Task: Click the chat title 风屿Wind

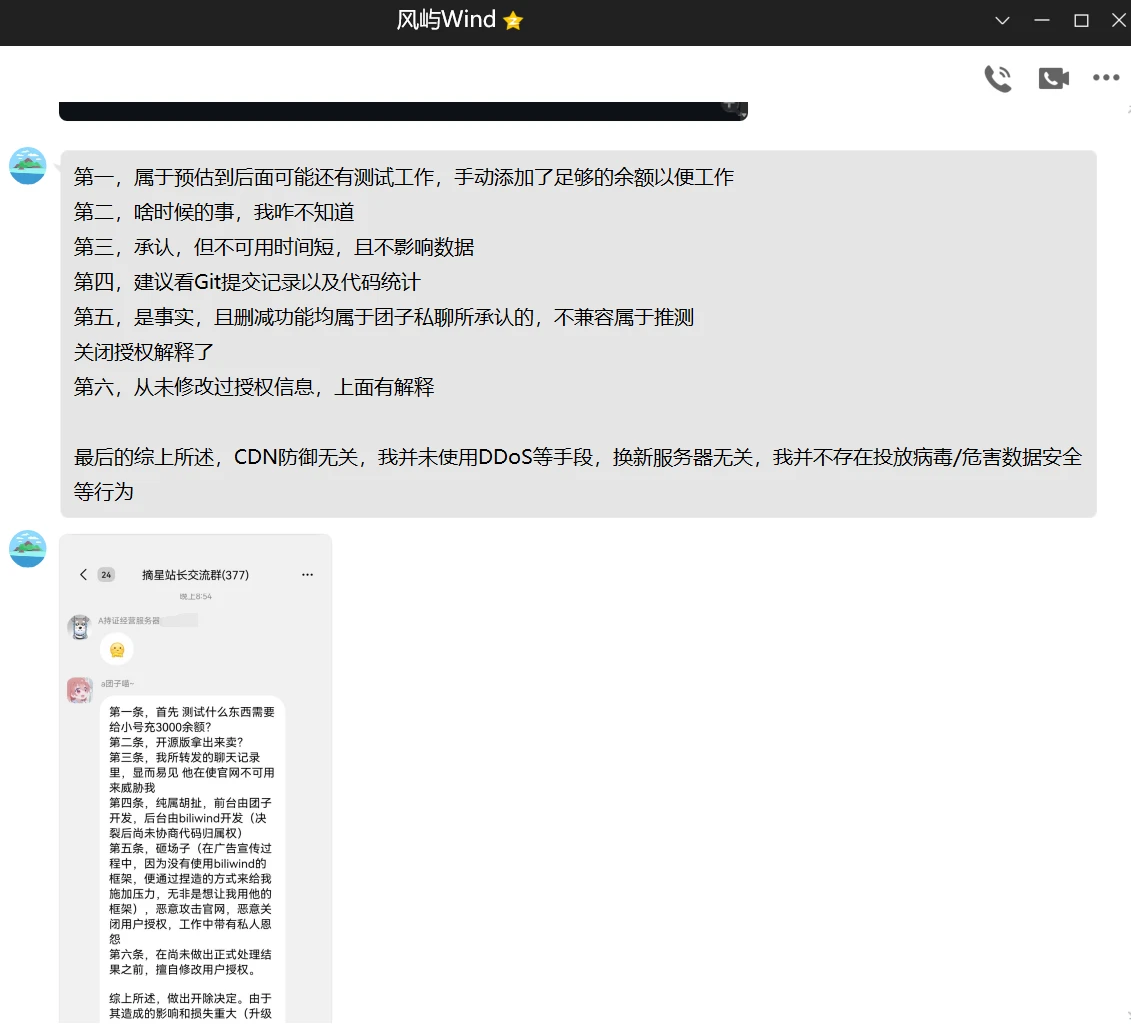Action: pyautogui.click(x=446, y=21)
